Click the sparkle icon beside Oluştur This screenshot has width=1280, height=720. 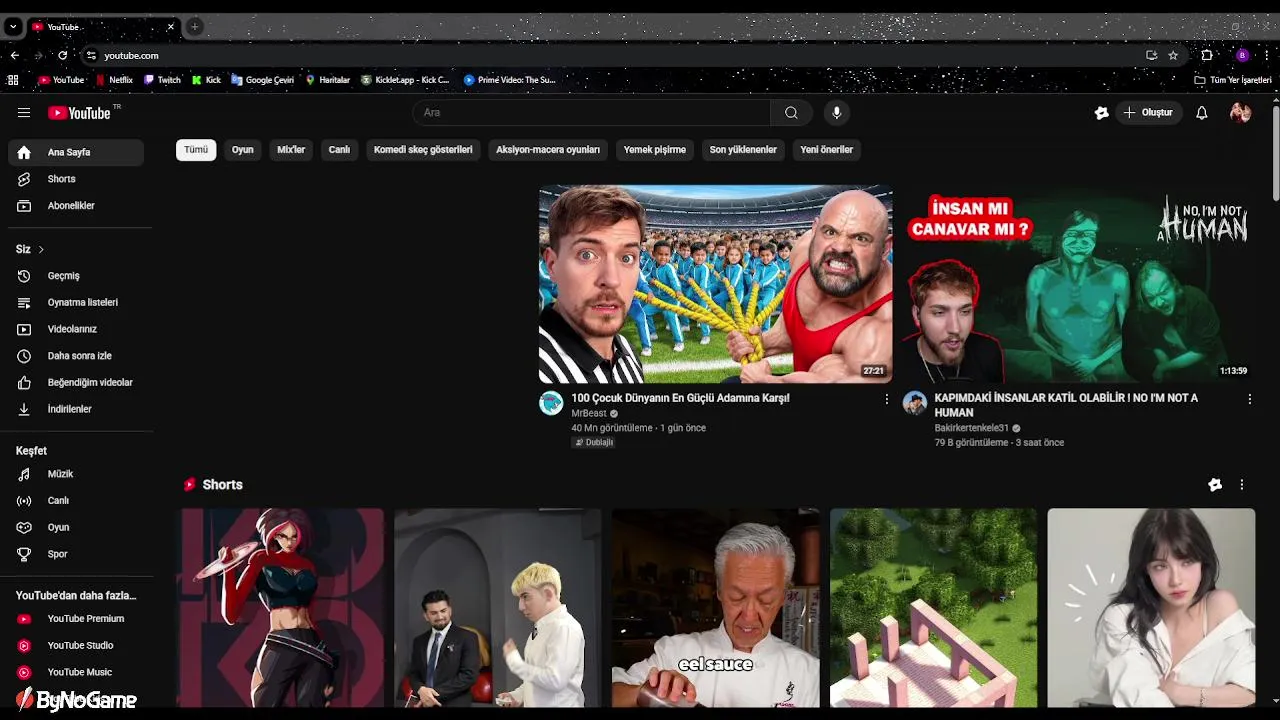point(1101,113)
